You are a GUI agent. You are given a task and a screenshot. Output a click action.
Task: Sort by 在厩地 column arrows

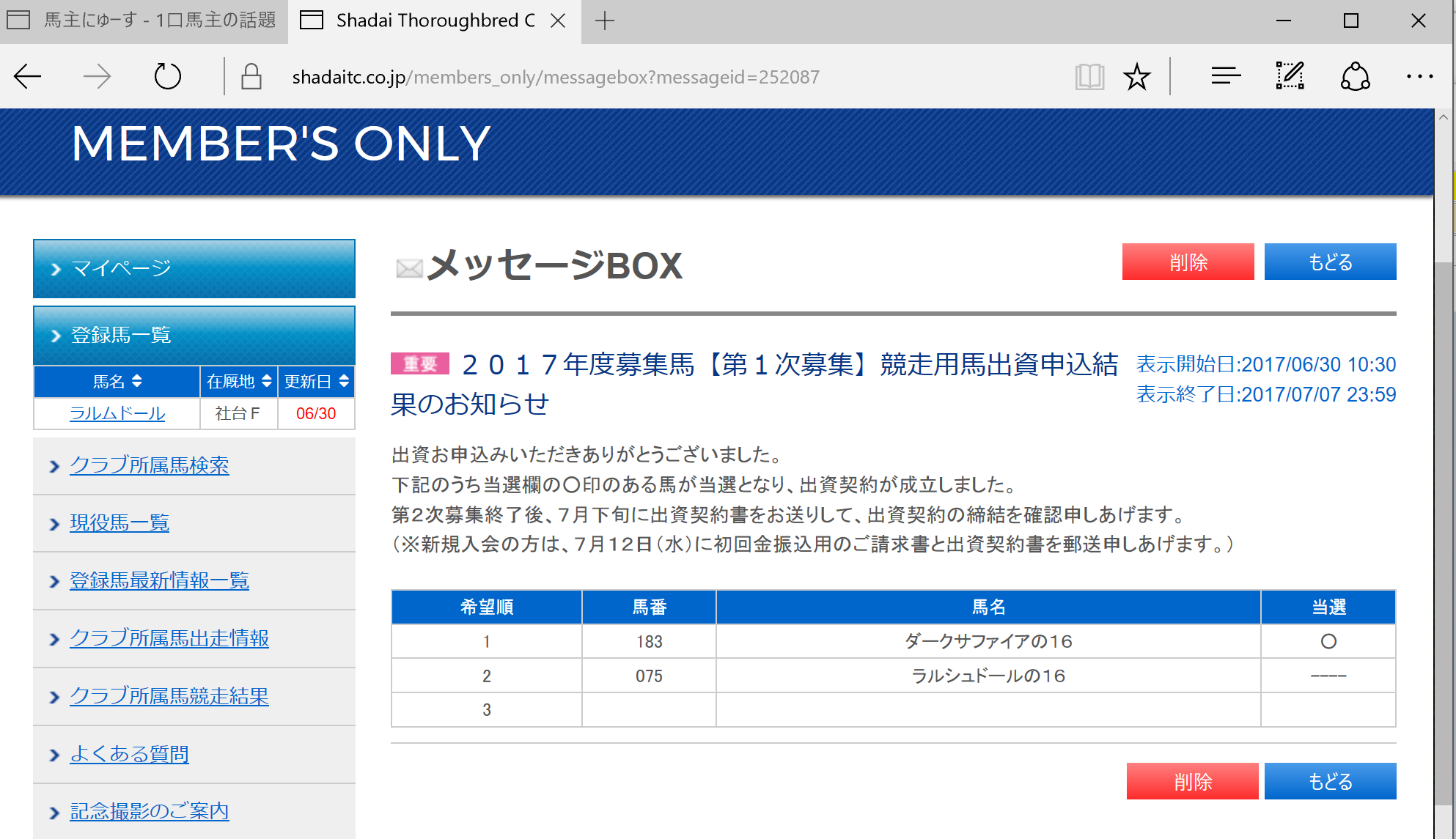(267, 381)
